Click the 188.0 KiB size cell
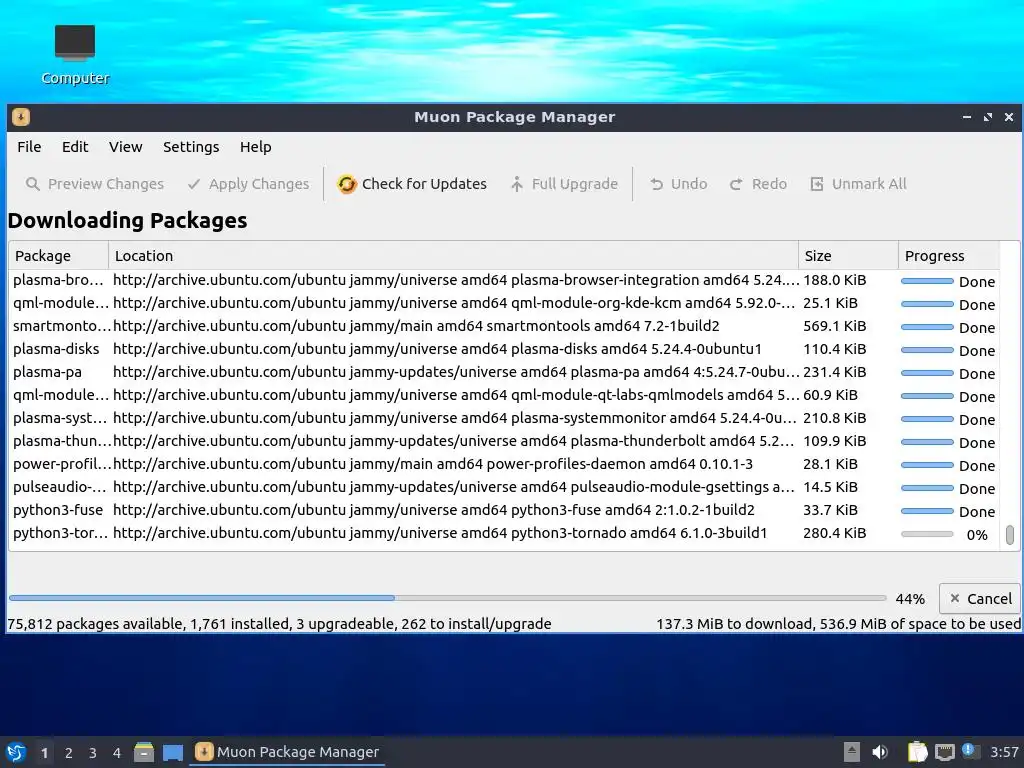This screenshot has height=768, width=1024. 835,280
